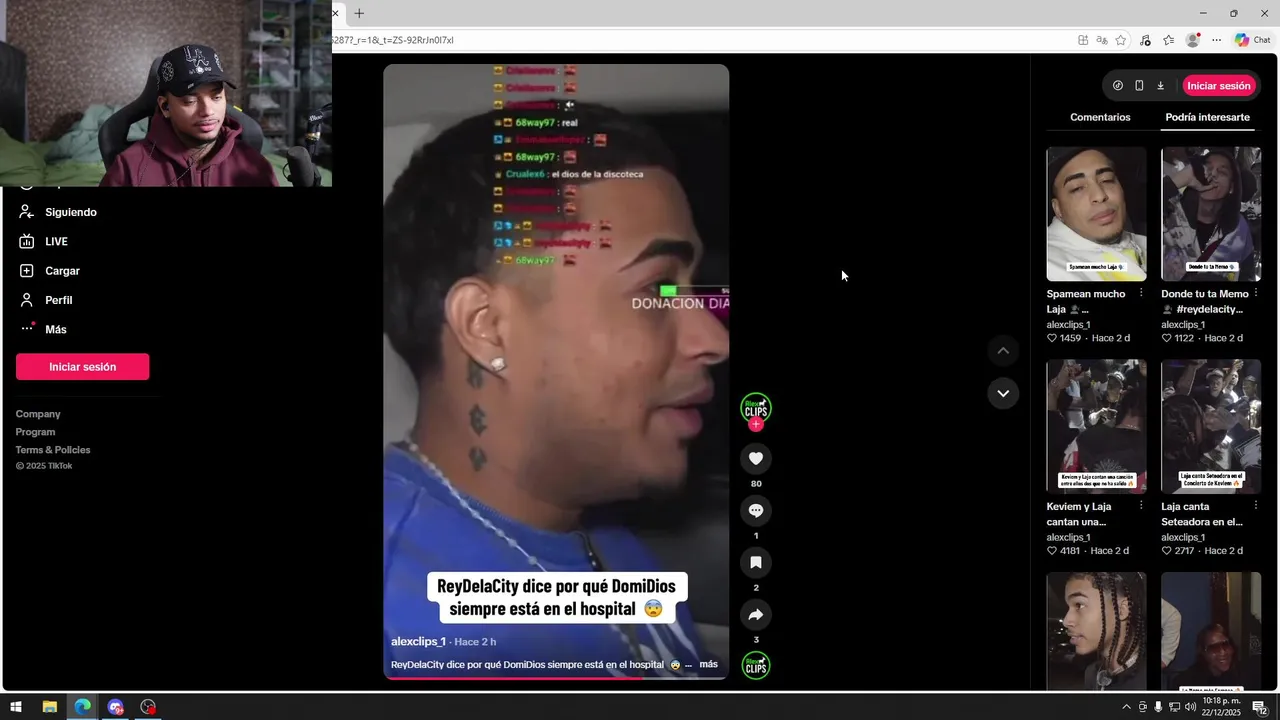Open the Edge profile avatar
This screenshot has height=720, width=1280.
[1192, 40]
